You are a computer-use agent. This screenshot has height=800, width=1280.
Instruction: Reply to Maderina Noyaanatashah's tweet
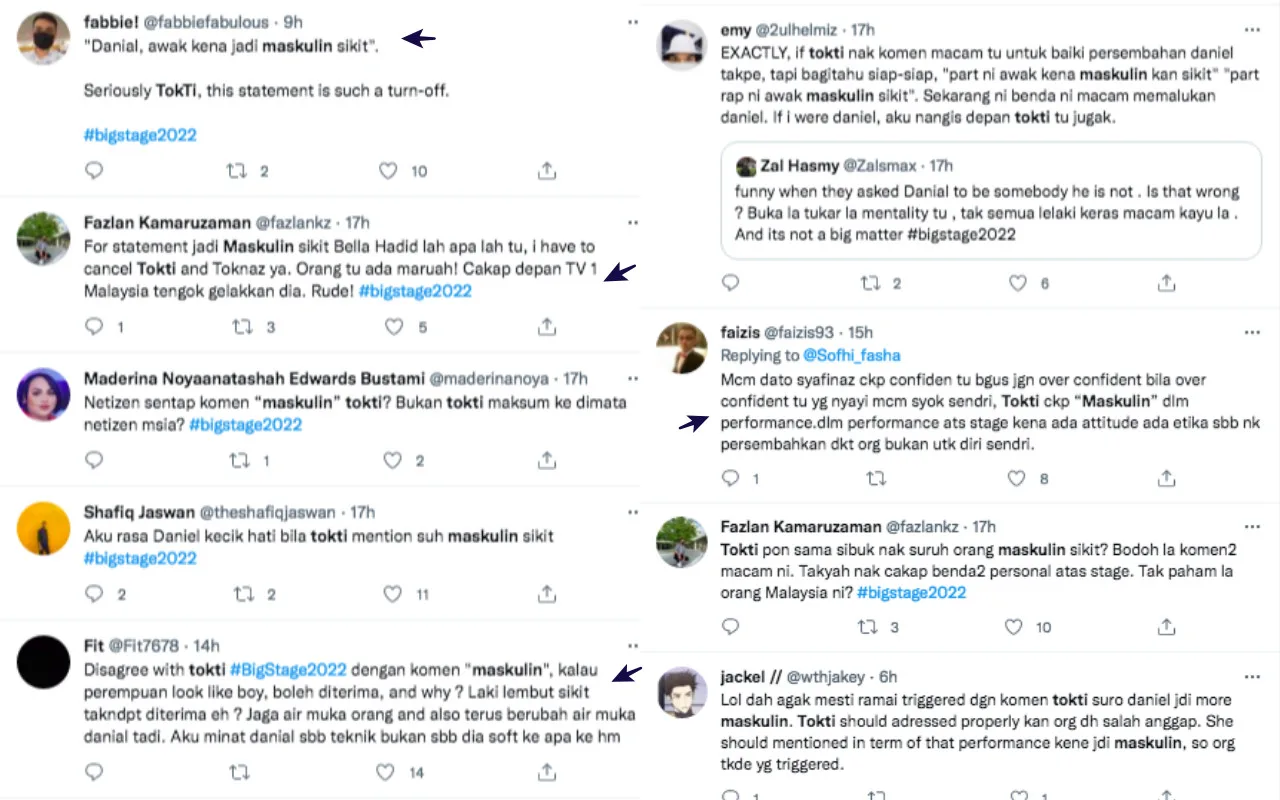[94, 460]
